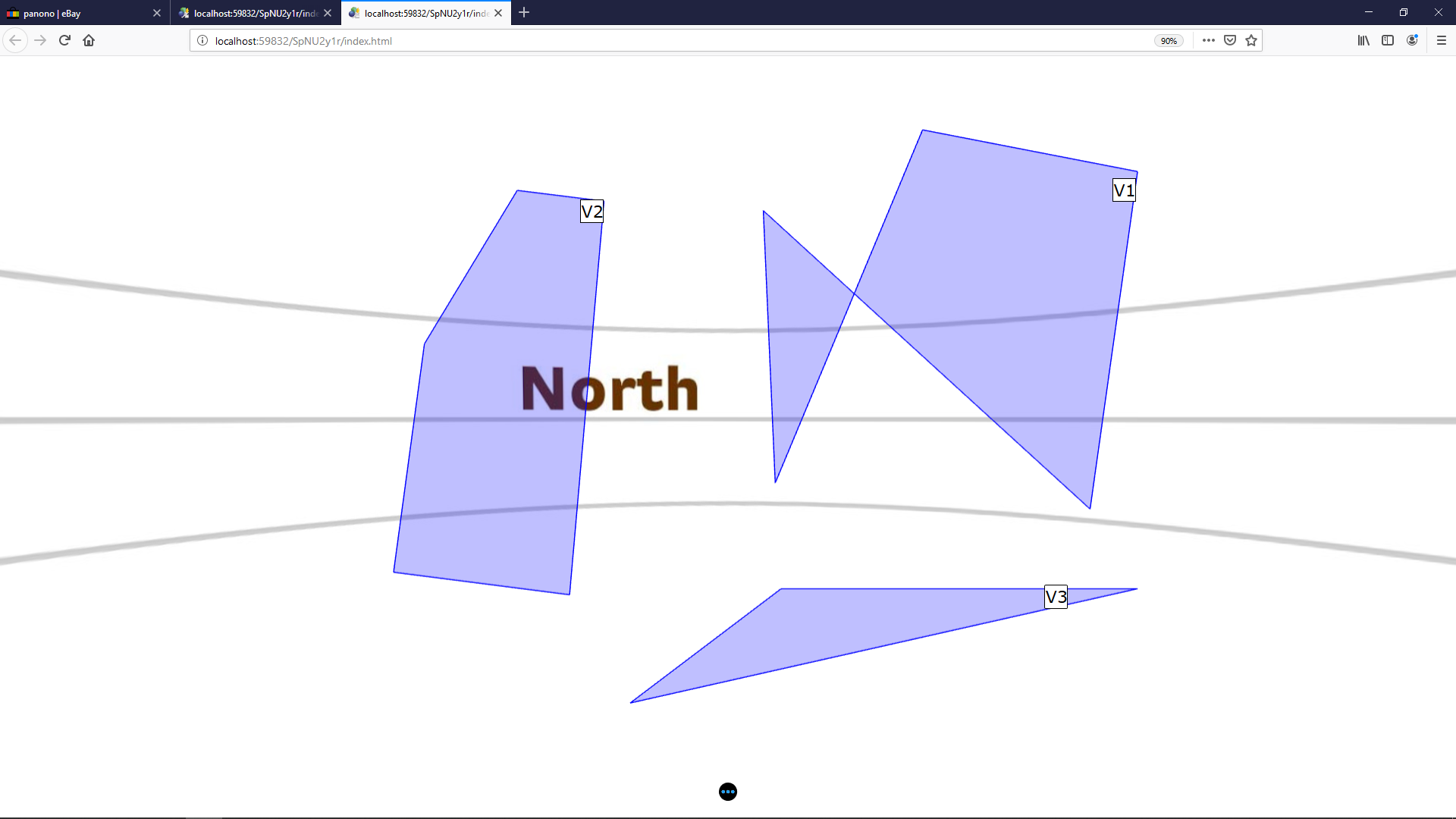Minimize the browser window

1369,12
